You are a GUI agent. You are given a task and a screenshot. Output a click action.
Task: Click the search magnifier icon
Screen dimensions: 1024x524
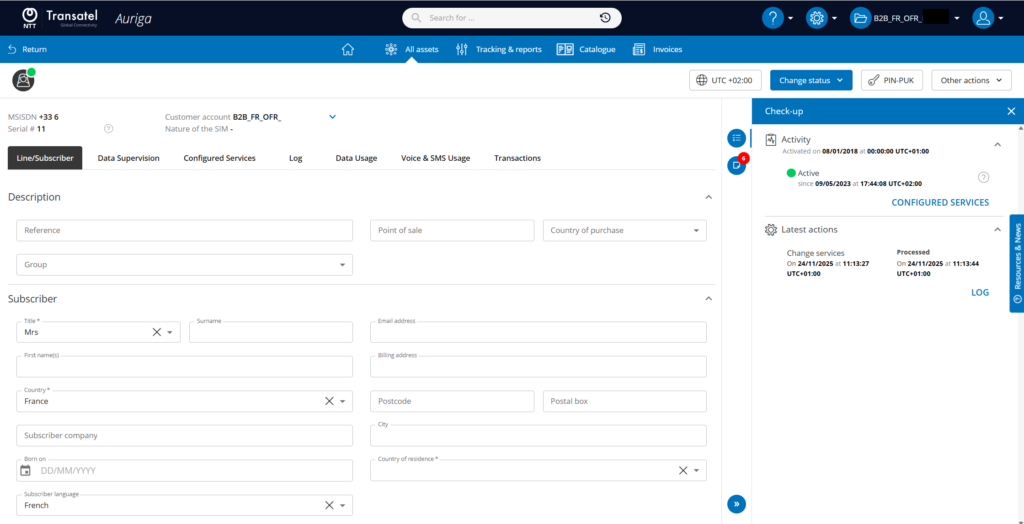pyautogui.click(x=416, y=18)
